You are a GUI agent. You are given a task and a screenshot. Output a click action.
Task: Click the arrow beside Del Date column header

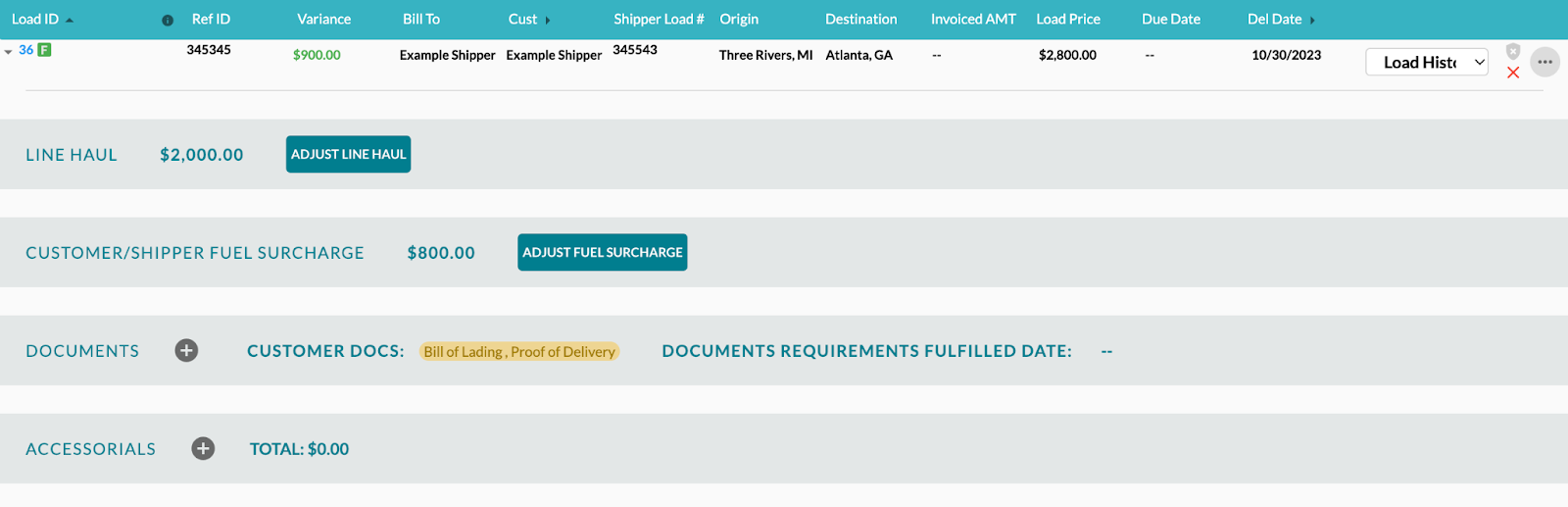tap(1312, 21)
